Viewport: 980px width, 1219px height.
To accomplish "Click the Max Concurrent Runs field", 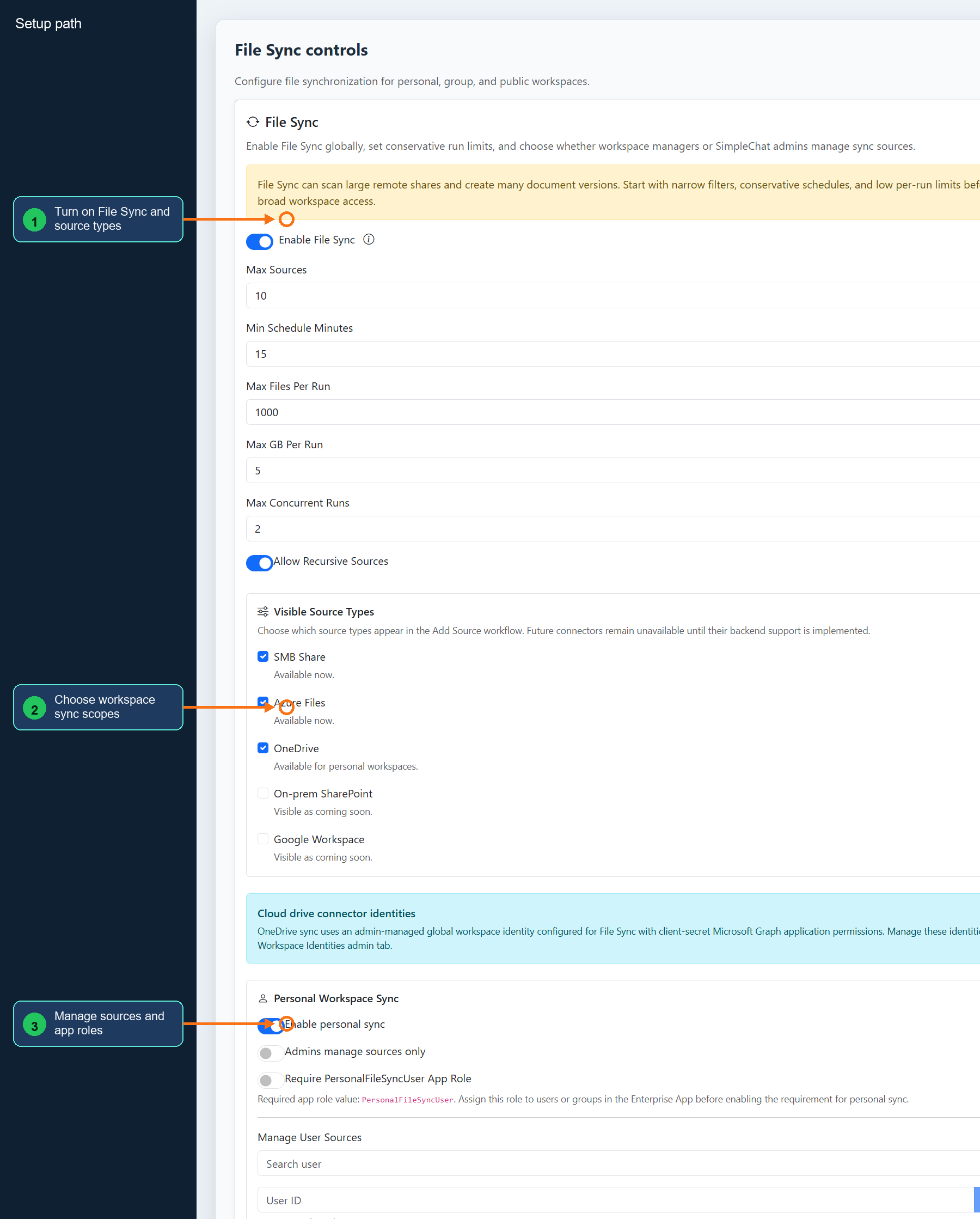I will pyautogui.click(x=612, y=529).
